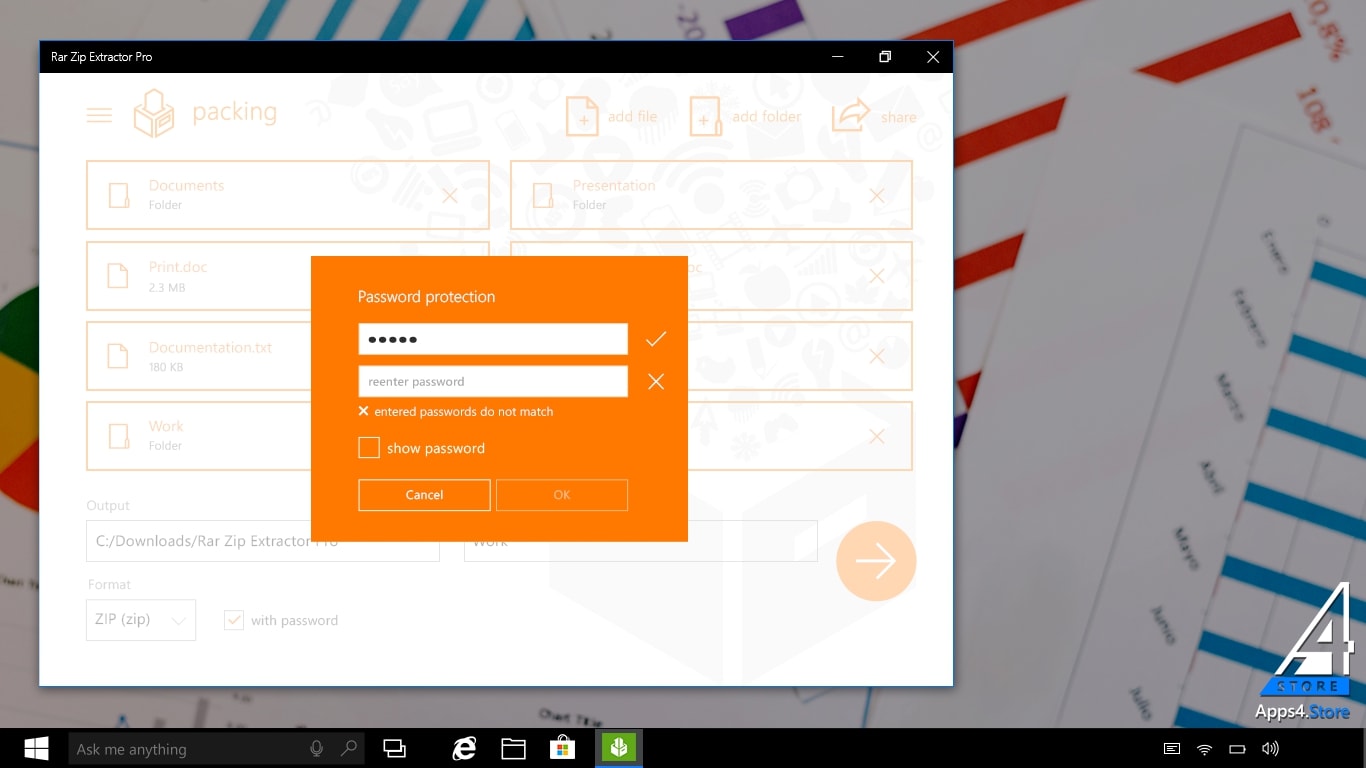The height and width of the screenshot is (768, 1366).
Task: Remove the file row beside Print.doc
Action: [x=877, y=275]
